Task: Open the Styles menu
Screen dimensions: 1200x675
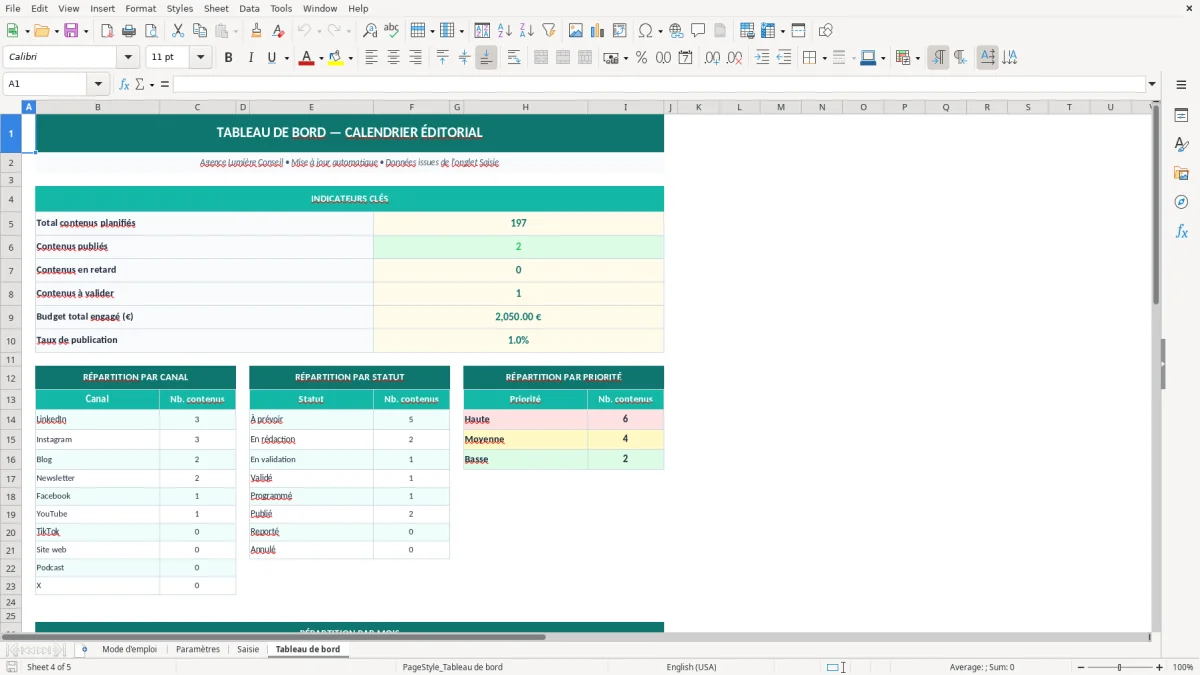Action: pyautogui.click(x=180, y=8)
